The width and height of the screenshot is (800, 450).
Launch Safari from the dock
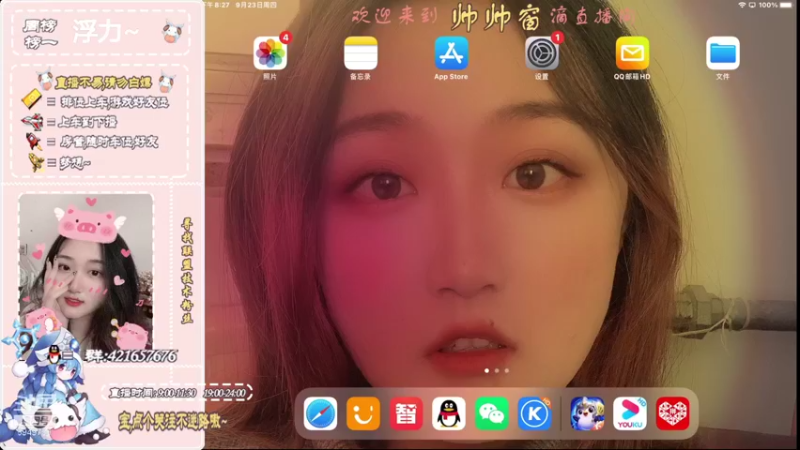pos(320,413)
